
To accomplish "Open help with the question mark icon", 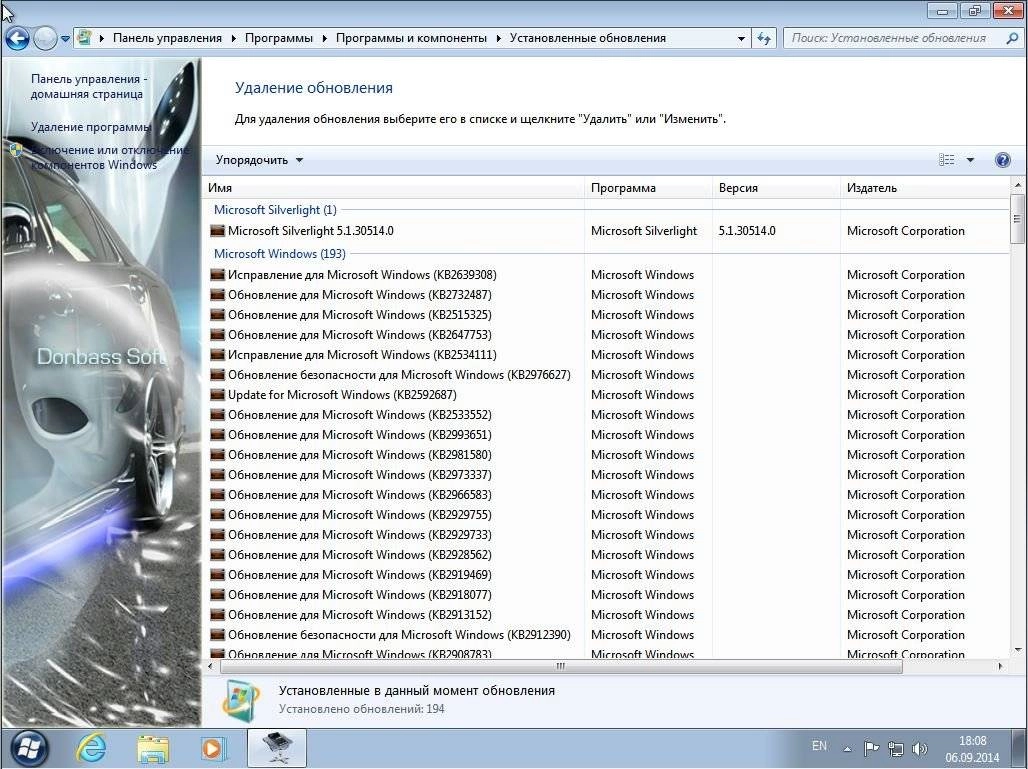I will (1002, 160).
